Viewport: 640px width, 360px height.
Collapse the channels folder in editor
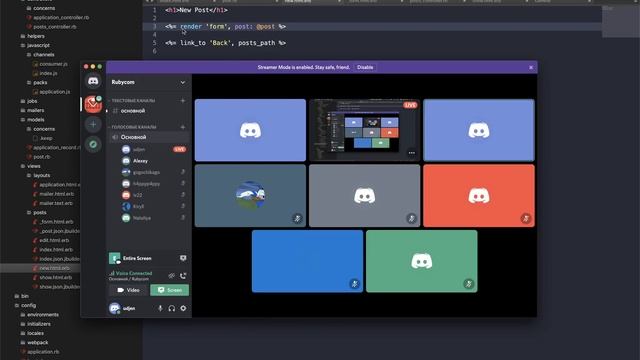43,55
